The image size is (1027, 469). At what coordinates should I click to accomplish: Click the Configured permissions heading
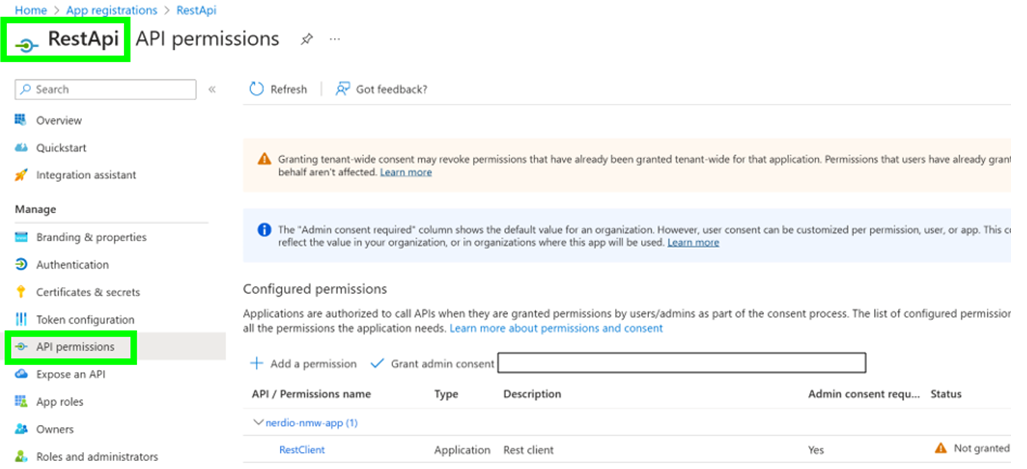(x=314, y=289)
